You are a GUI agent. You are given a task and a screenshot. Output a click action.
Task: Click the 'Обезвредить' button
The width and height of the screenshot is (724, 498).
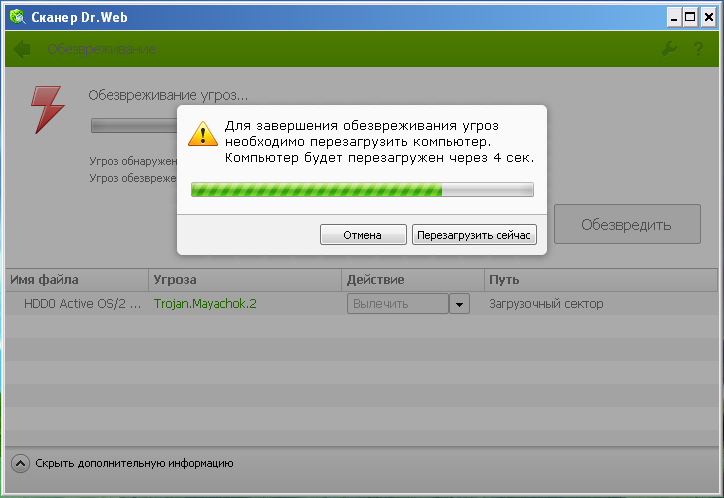[627, 224]
